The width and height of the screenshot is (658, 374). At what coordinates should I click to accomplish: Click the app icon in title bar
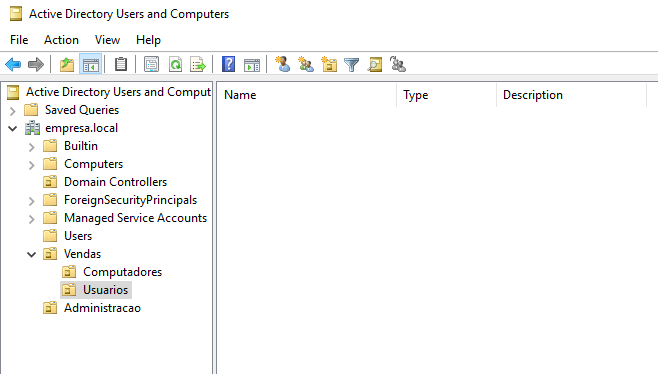click(x=16, y=13)
